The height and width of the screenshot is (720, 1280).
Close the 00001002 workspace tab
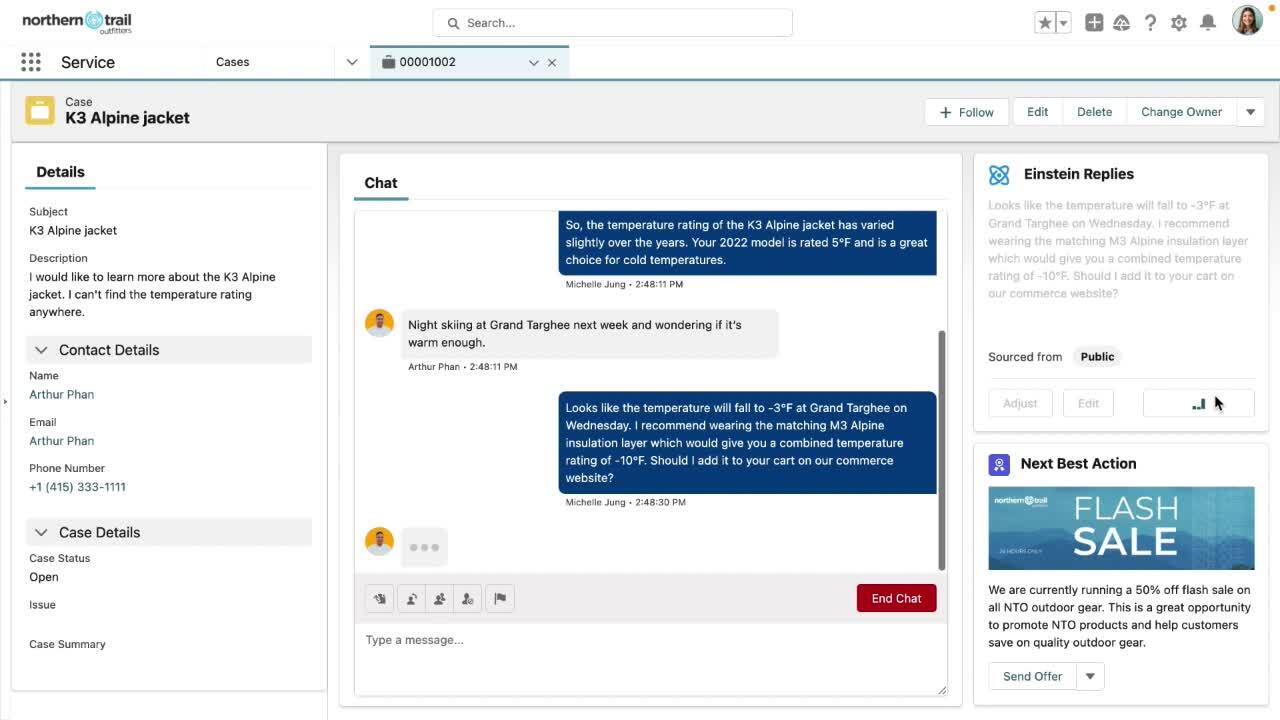pos(552,62)
